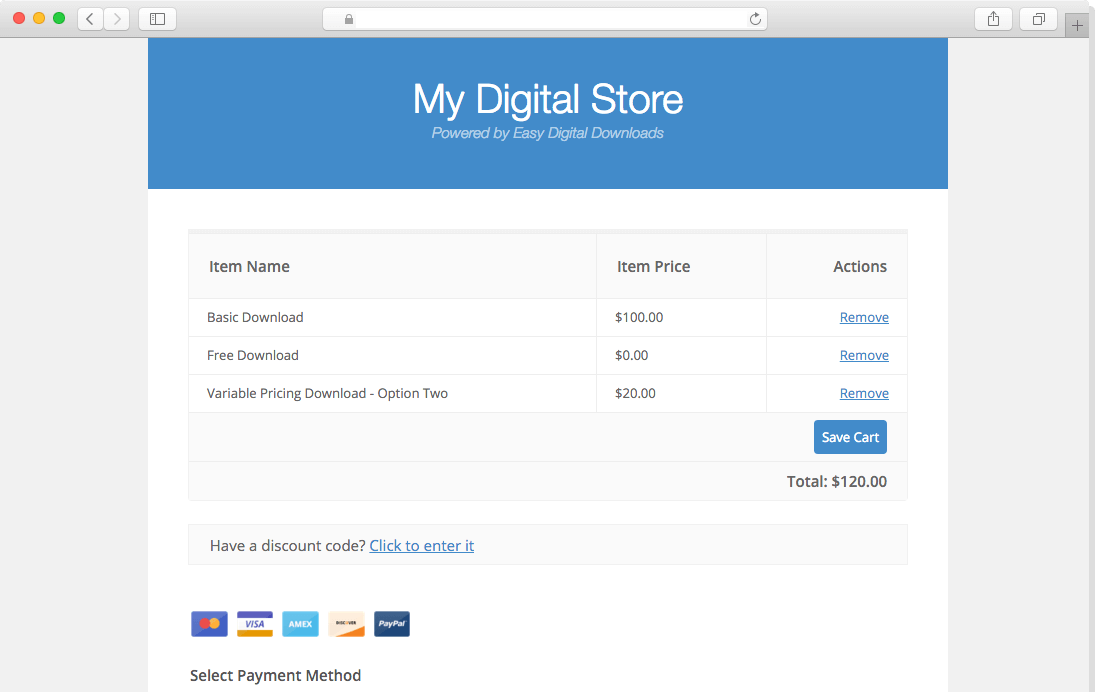Remove Free Download from the cart
The image size is (1095, 692).
864,355
